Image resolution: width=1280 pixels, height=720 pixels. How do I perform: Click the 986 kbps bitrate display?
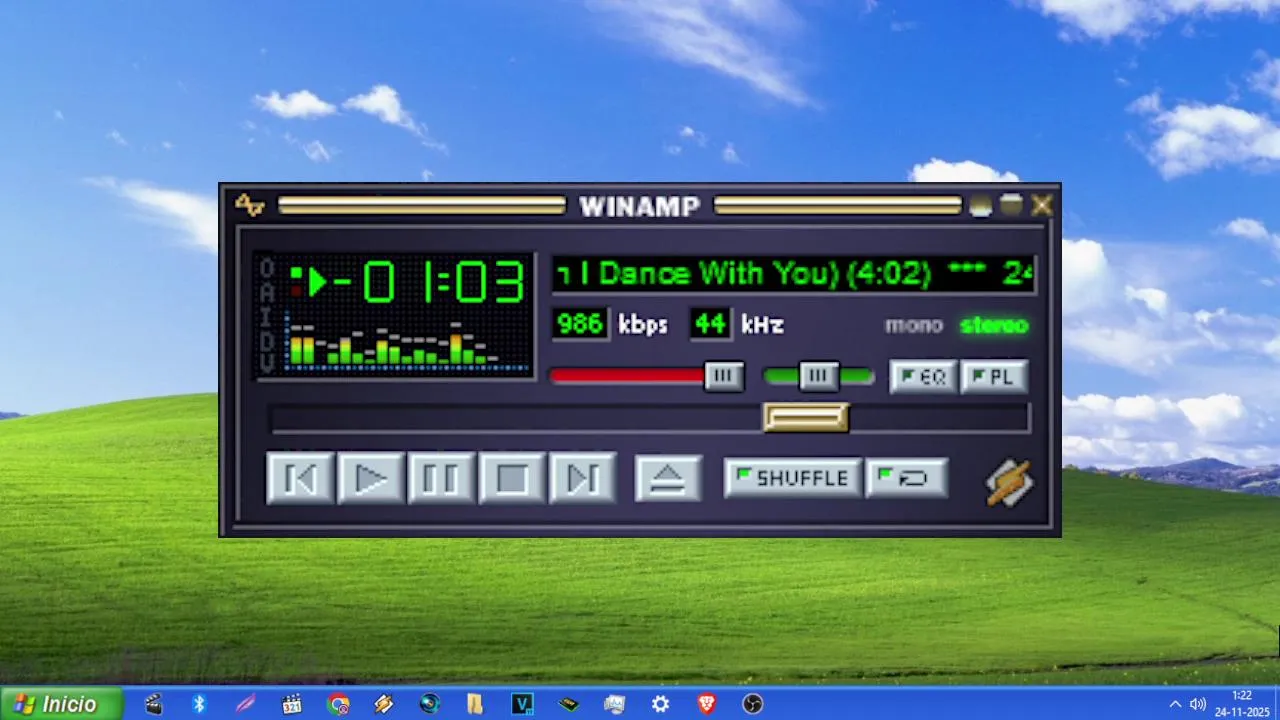(581, 324)
